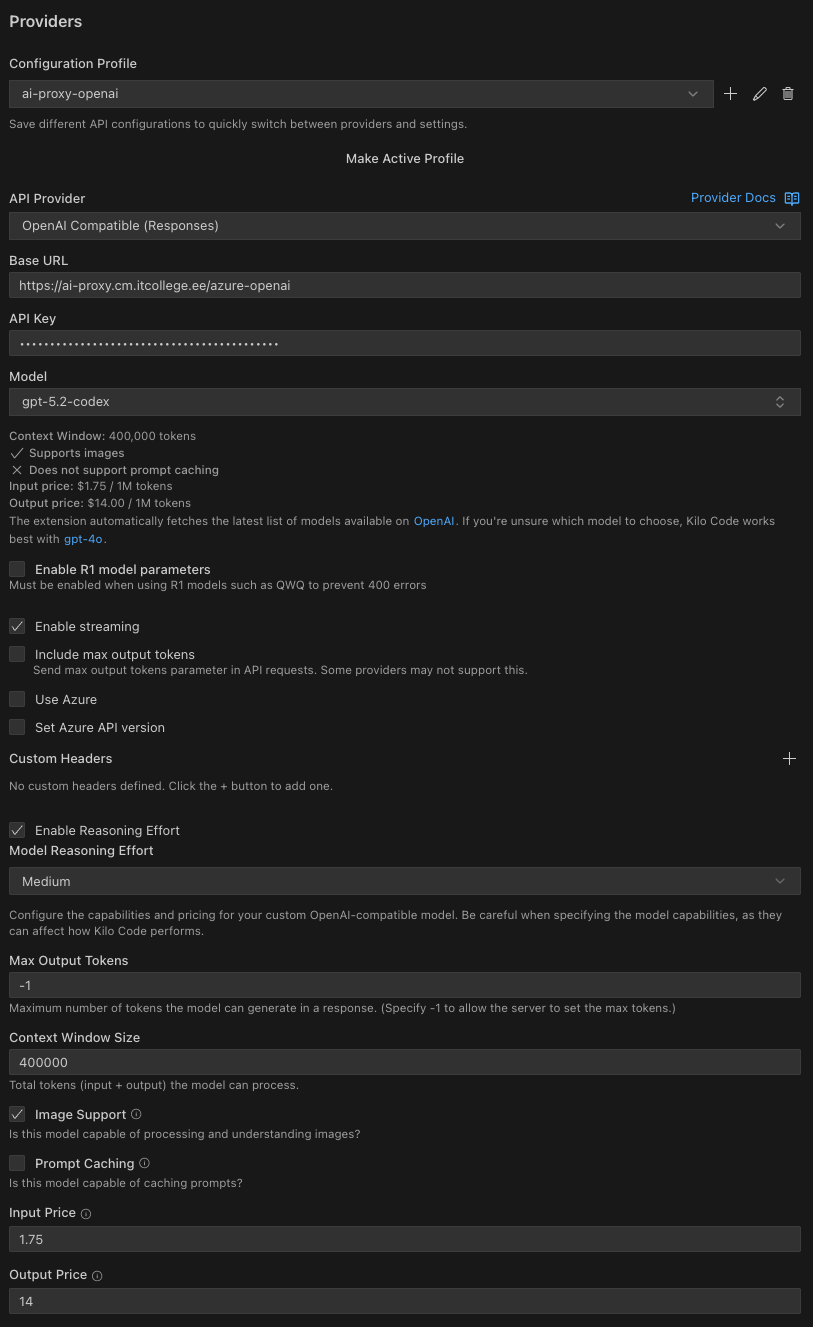Delete the ai-proxy-openai profile via trash icon

click(x=788, y=94)
